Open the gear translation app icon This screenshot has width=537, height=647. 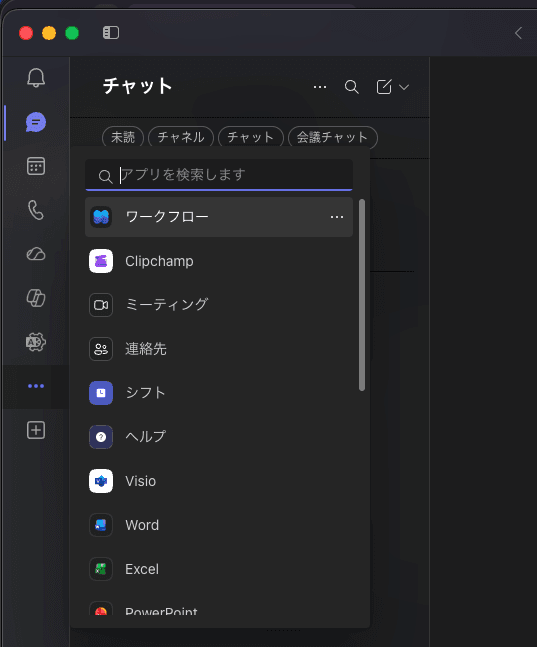(x=36, y=342)
